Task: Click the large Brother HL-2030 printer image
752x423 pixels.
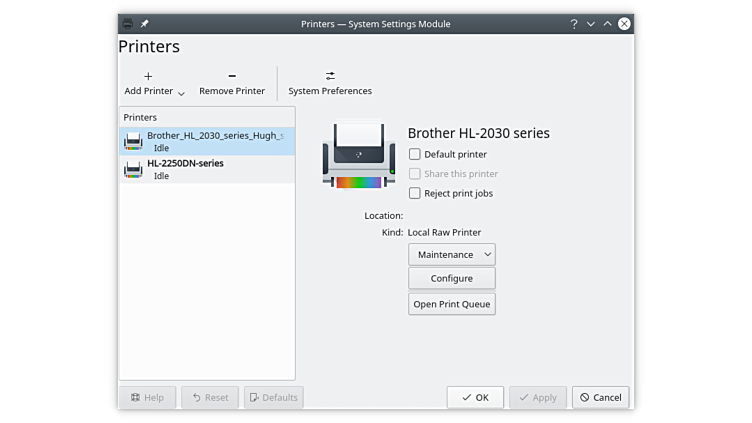Action: point(357,154)
